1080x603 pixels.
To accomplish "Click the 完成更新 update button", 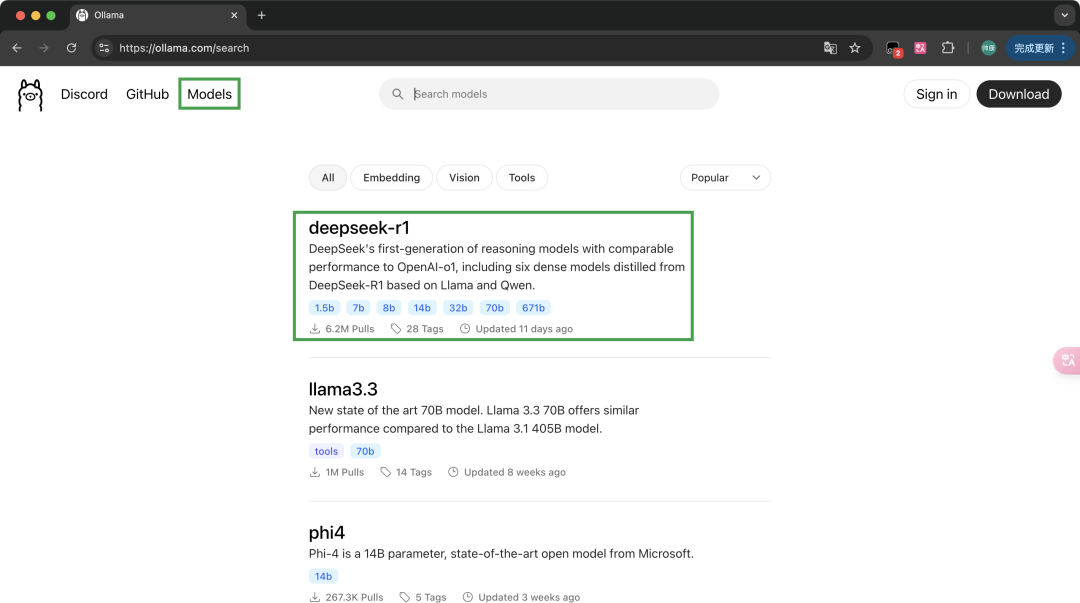I will [1040, 48].
